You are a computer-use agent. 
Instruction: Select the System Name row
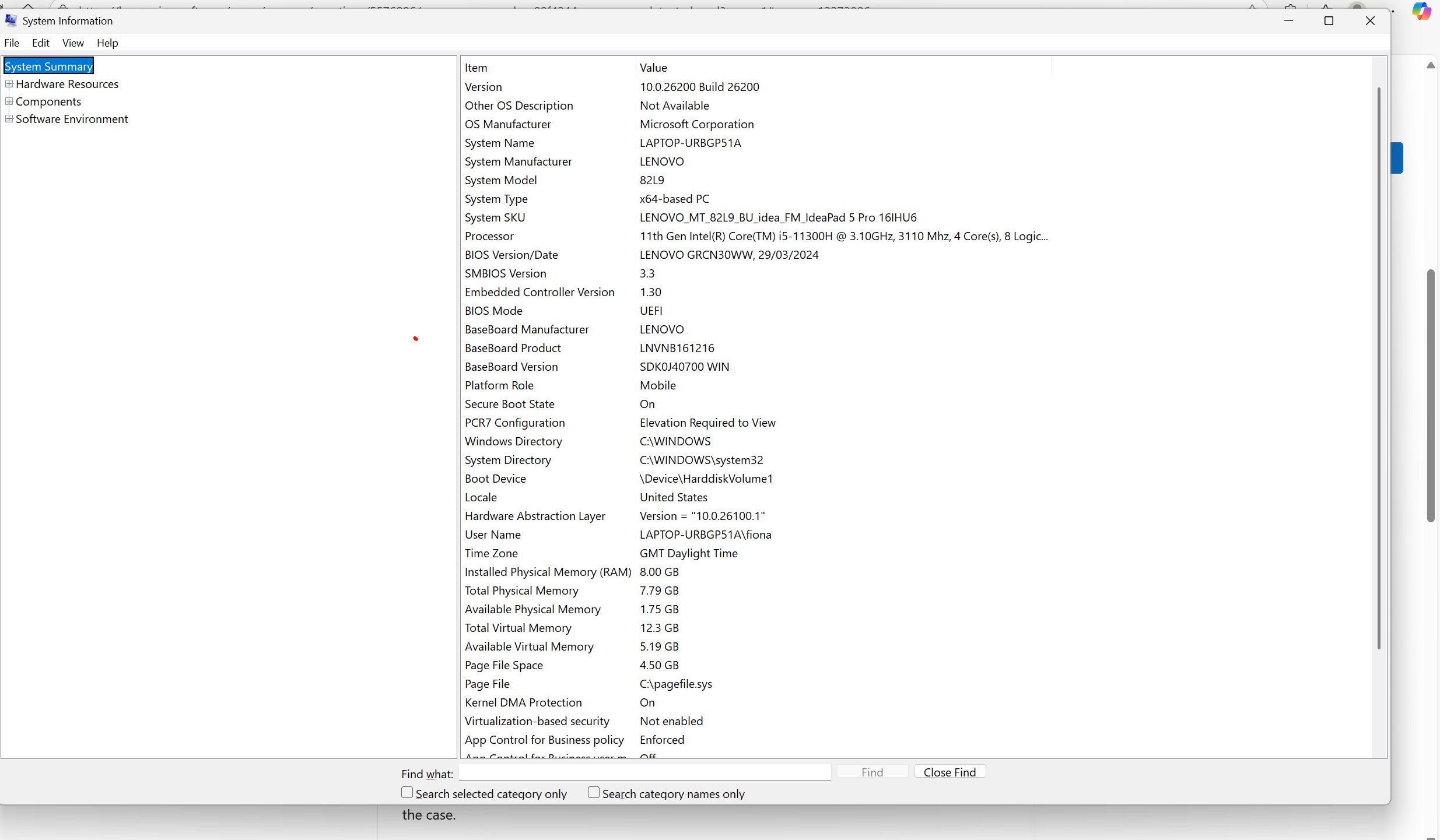pos(756,143)
